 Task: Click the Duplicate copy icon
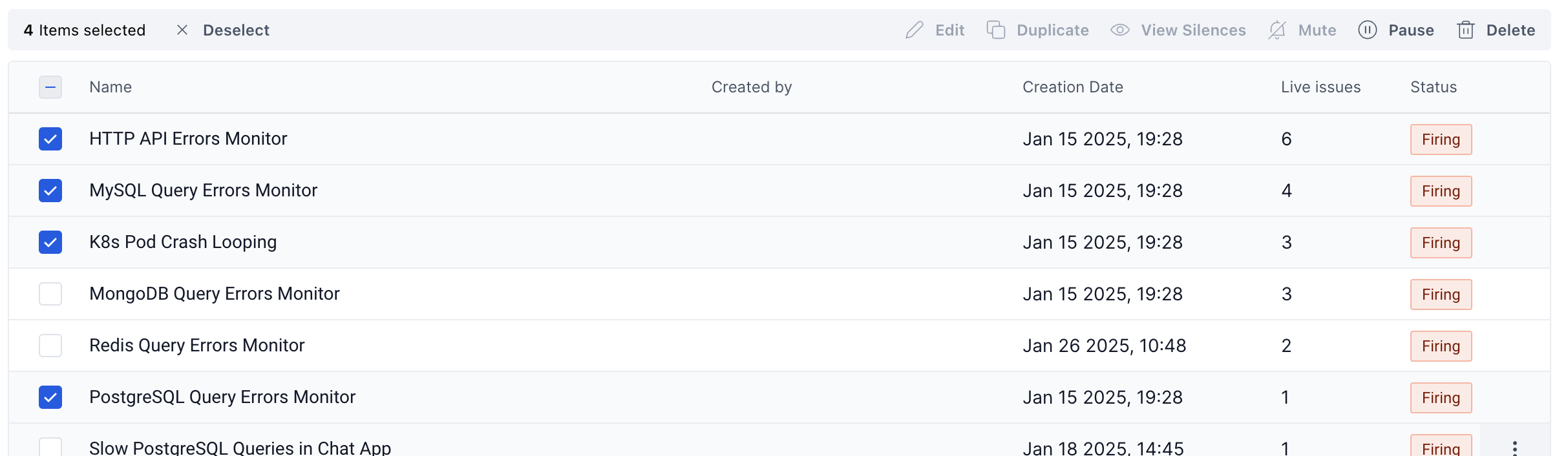click(995, 30)
